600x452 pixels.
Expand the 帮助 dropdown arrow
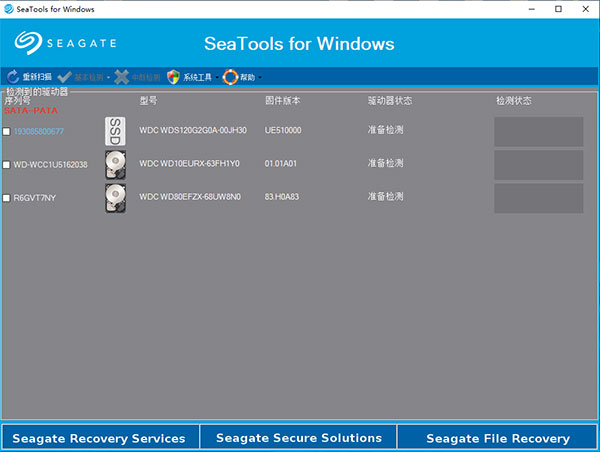(261, 77)
